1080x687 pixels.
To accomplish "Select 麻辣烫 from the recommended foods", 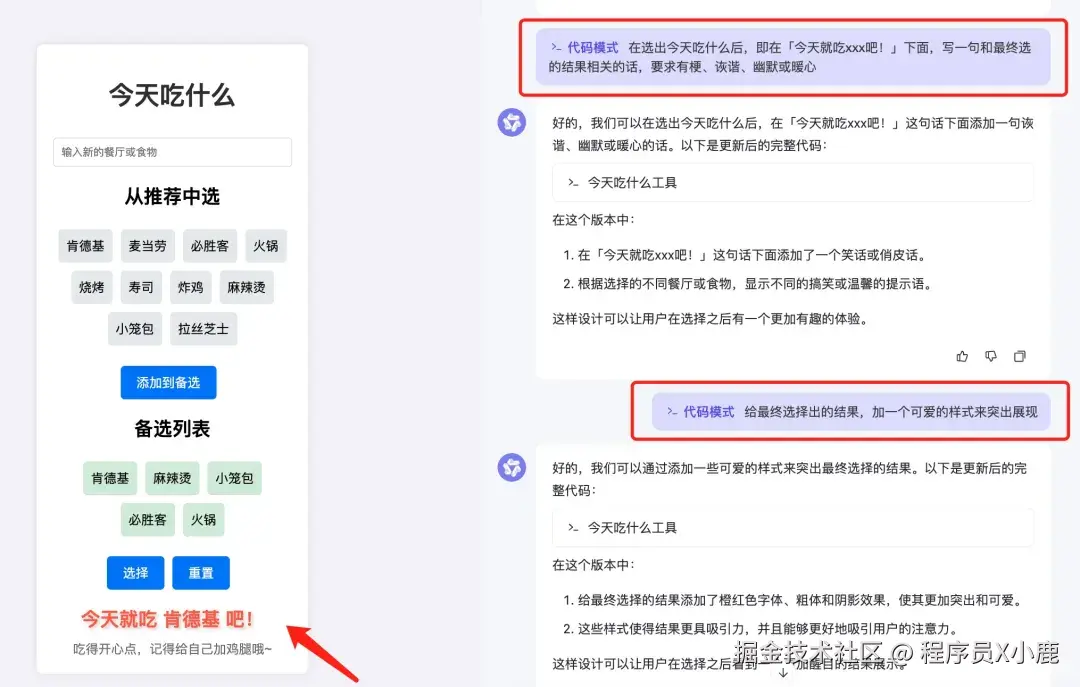I will [x=246, y=287].
